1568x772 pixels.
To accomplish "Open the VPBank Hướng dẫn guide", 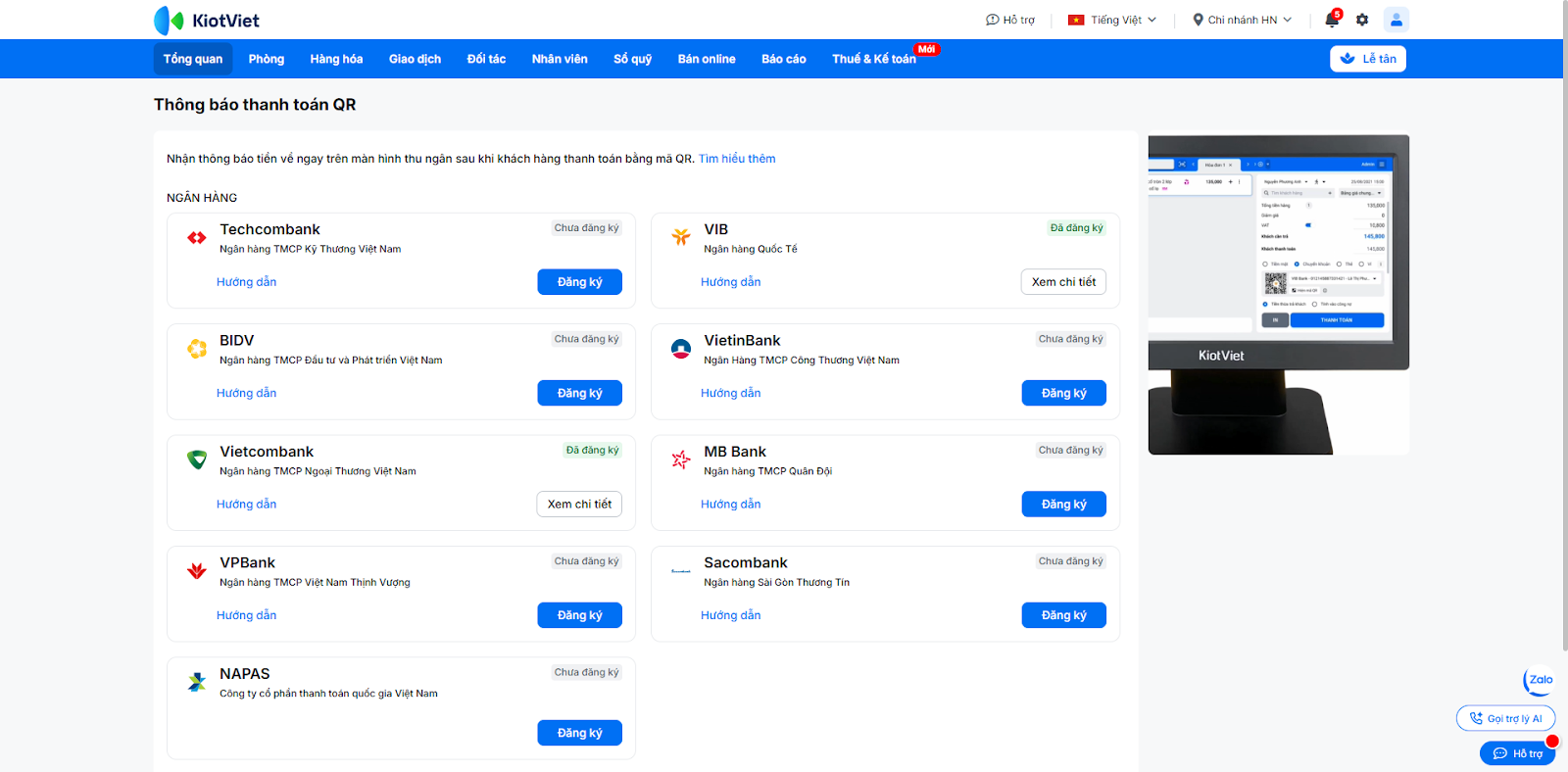I will click(x=247, y=615).
